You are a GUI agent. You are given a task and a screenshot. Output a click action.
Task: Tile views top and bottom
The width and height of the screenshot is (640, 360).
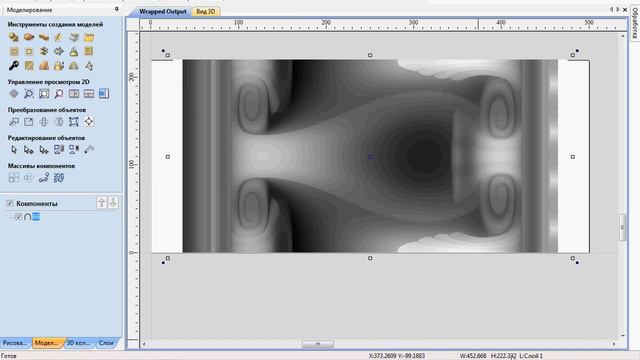tap(89, 94)
